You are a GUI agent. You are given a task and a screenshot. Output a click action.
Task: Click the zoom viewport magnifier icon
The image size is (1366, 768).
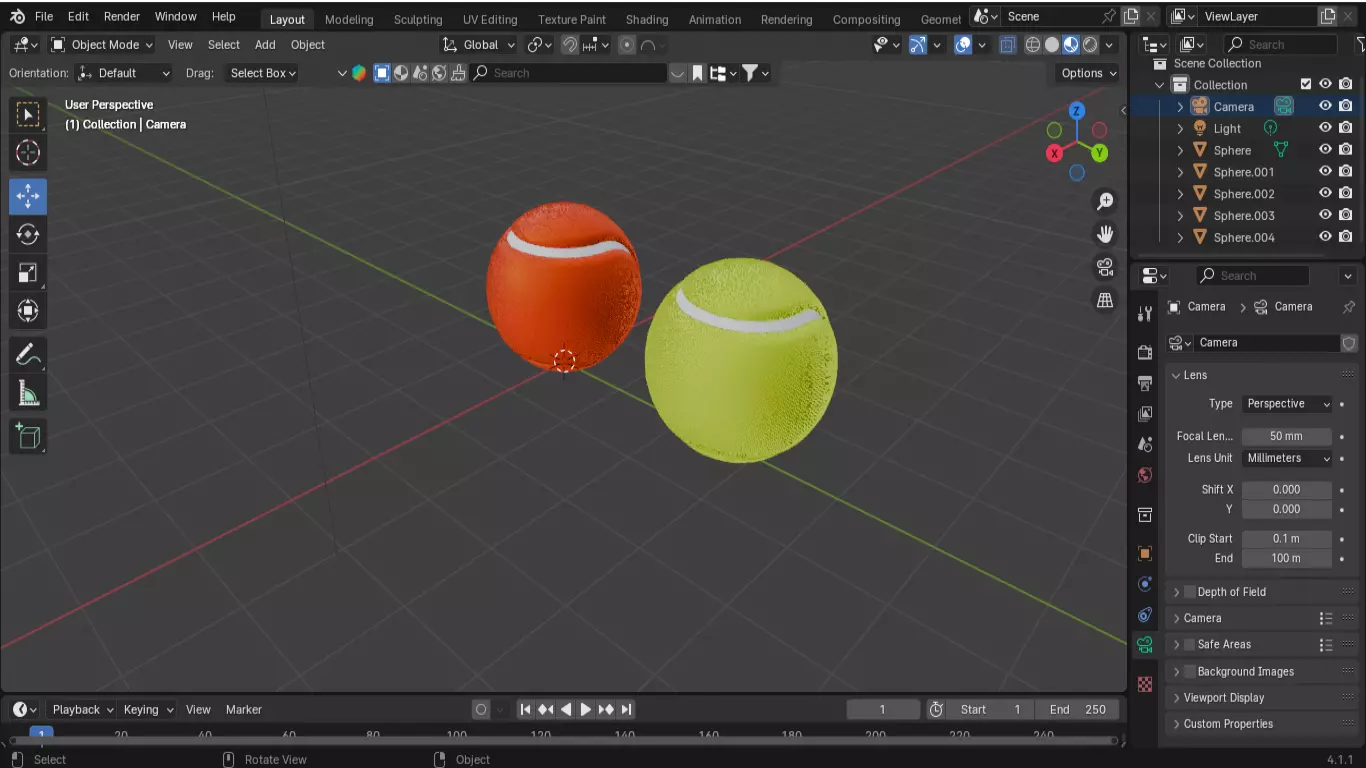(x=1105, y=202)
